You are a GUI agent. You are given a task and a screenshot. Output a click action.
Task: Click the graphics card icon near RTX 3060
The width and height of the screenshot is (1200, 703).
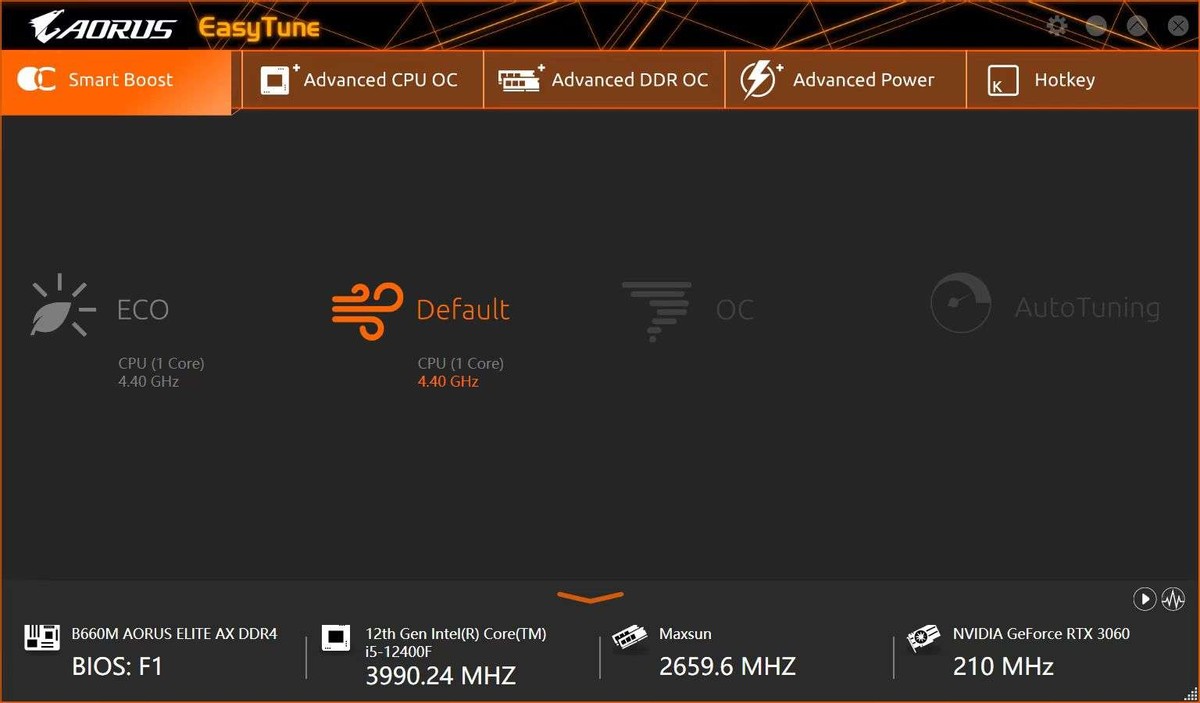923,638
